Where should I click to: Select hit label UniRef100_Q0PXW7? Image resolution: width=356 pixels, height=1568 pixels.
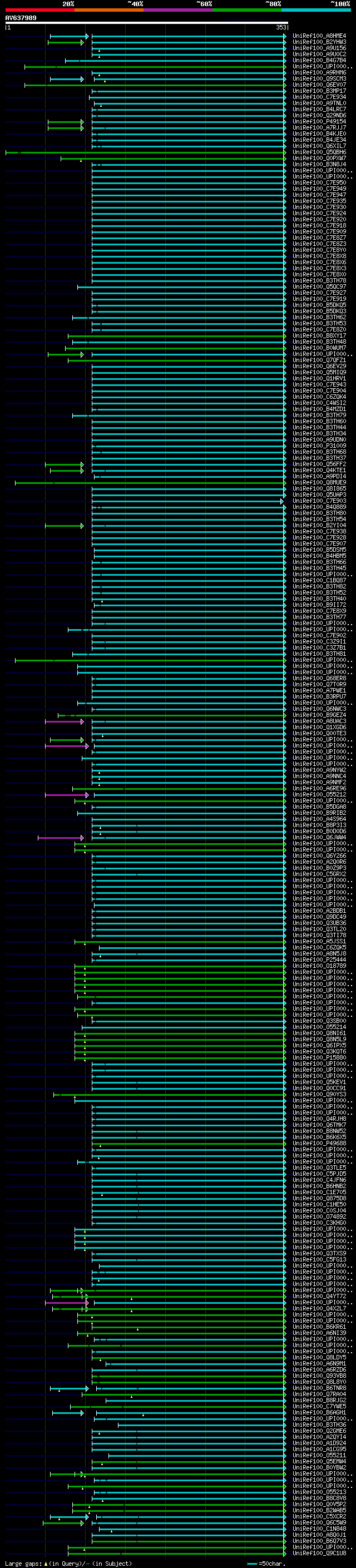(319, 159)
